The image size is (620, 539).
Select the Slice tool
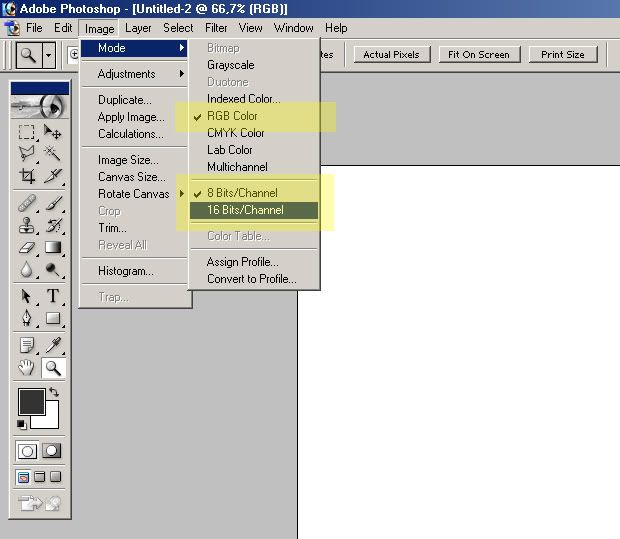[52, 176]
